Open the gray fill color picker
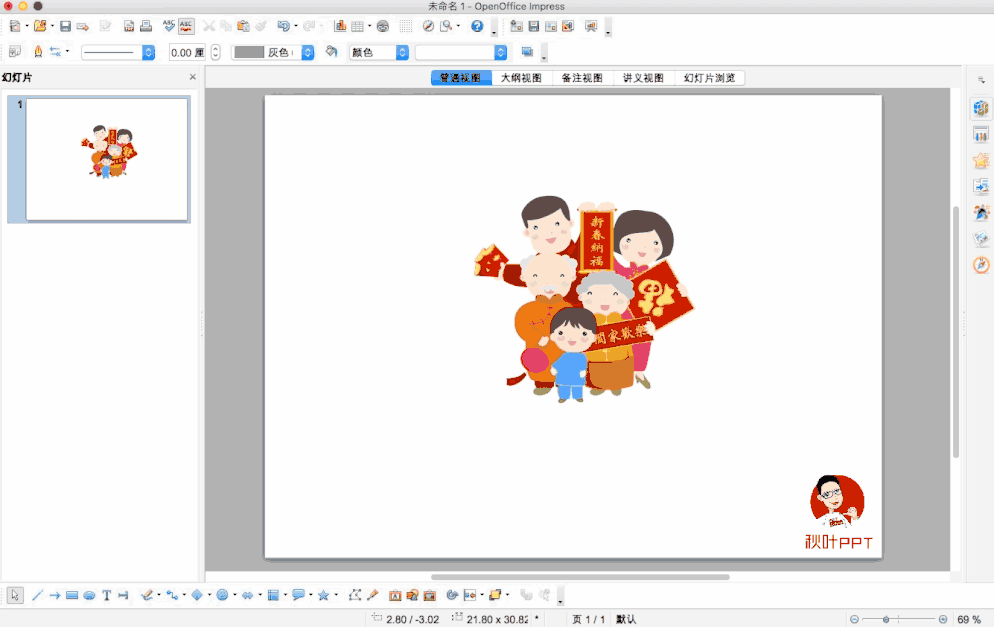 coord(307,52)
